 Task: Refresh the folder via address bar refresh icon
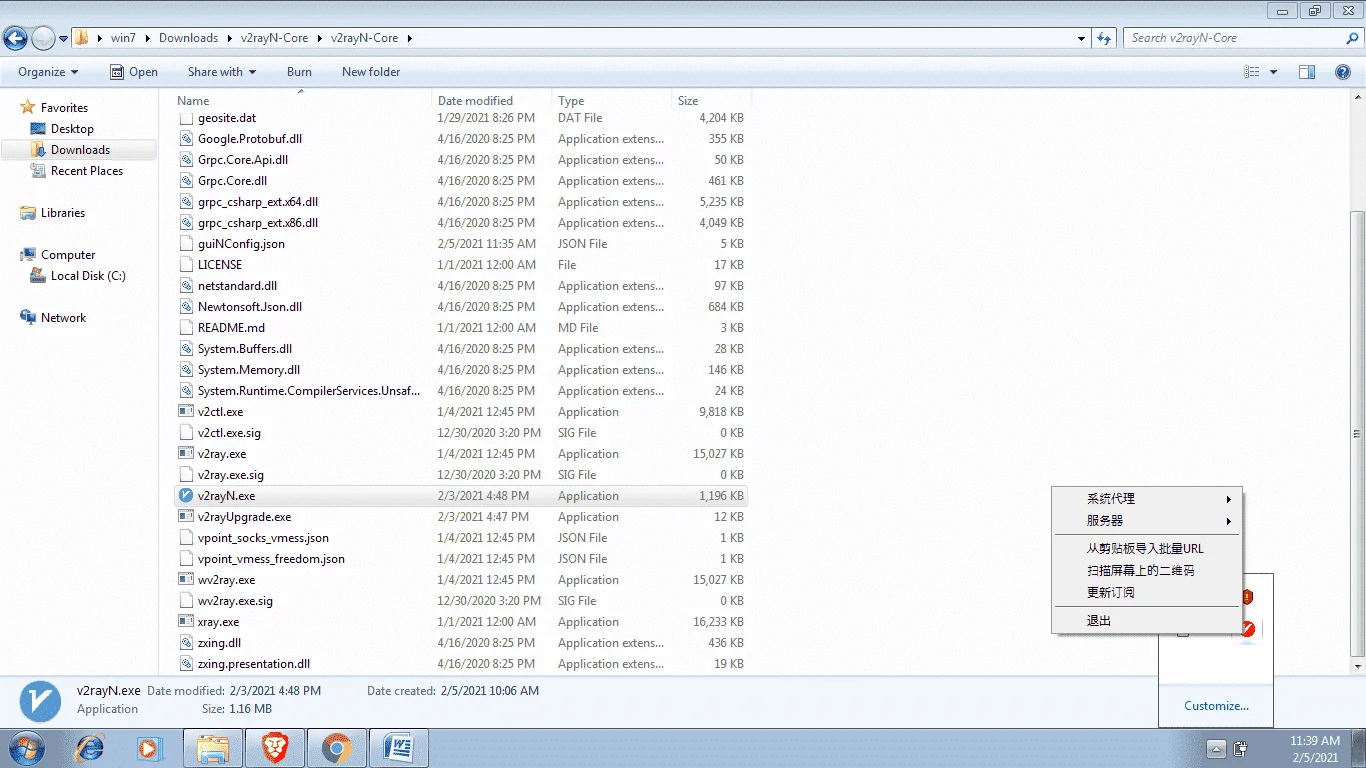(x=1104, y=38)
